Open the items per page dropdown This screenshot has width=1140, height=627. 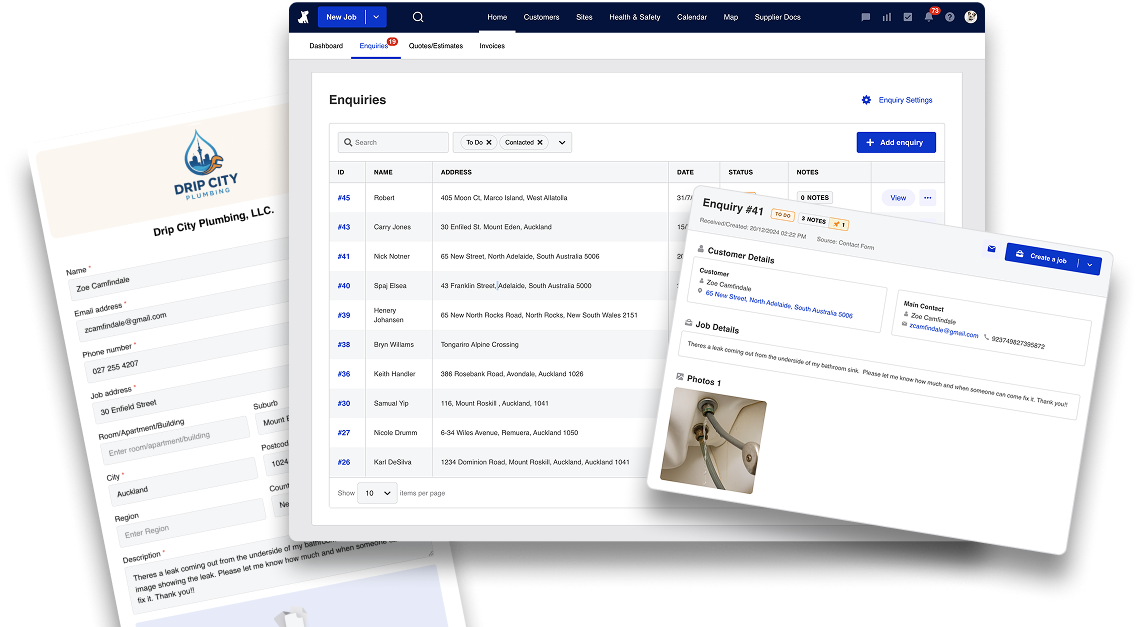(x=378, y=493)
